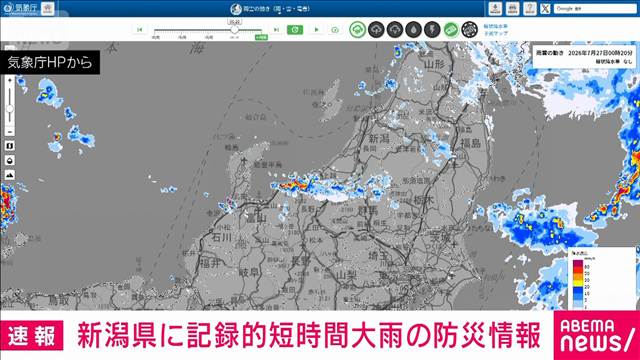Click the 新潟 label on the map

pos(379,138)
